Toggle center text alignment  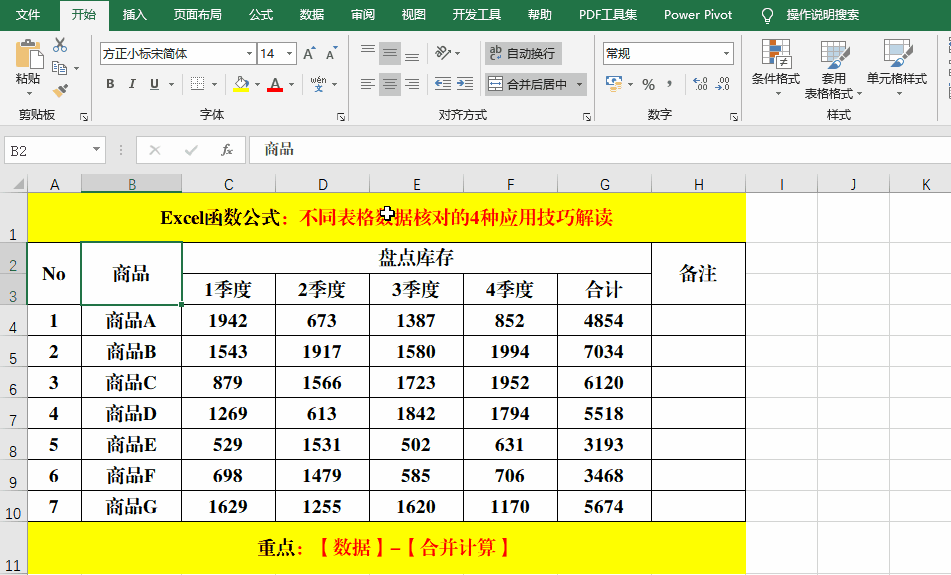click(x=390, y=84)
